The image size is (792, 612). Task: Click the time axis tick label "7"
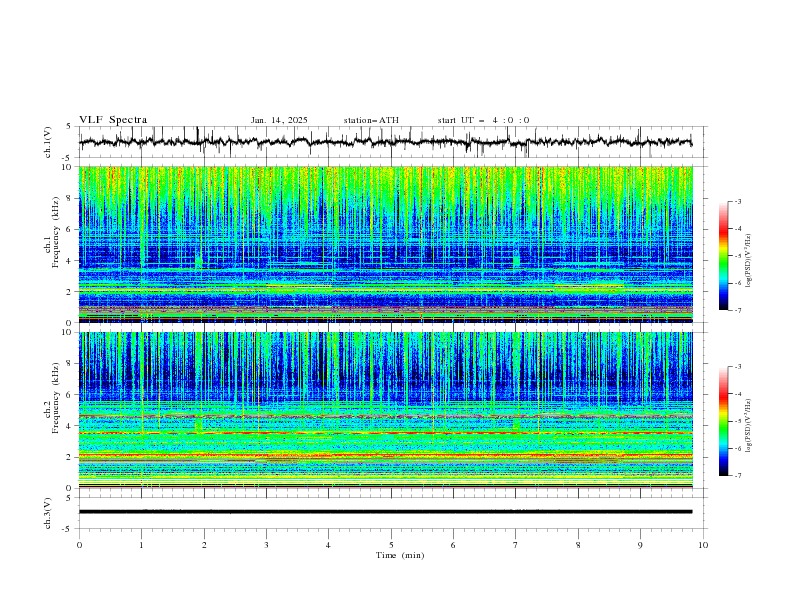tap(516, 545)
